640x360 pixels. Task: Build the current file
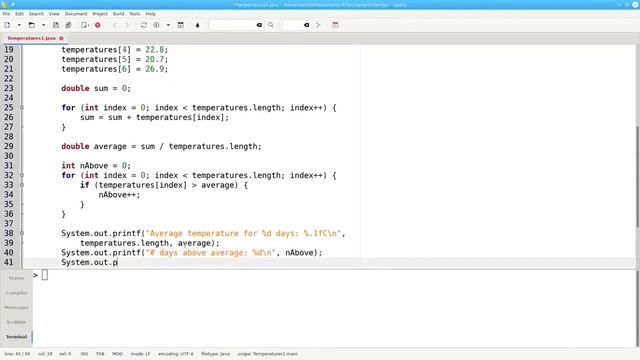click(156, 25)
